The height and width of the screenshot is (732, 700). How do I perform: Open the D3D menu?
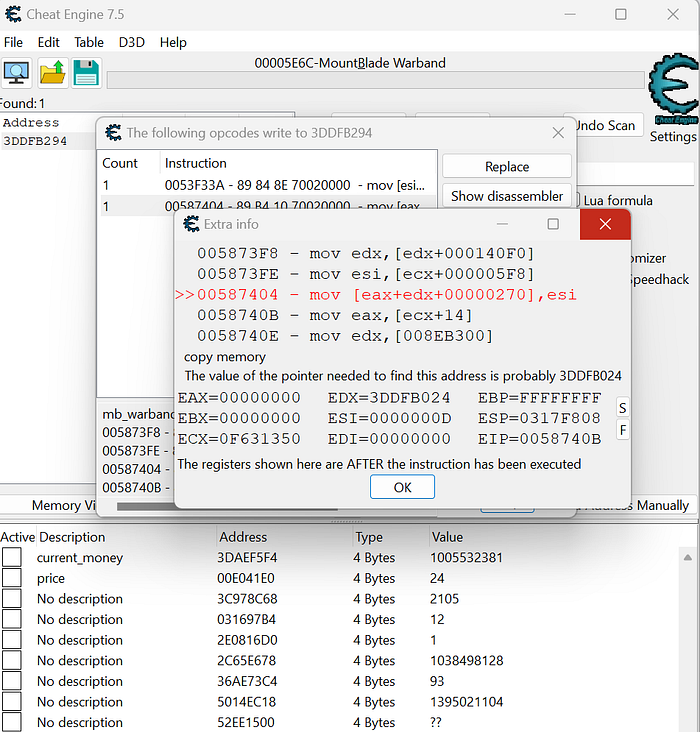(132, 42)
